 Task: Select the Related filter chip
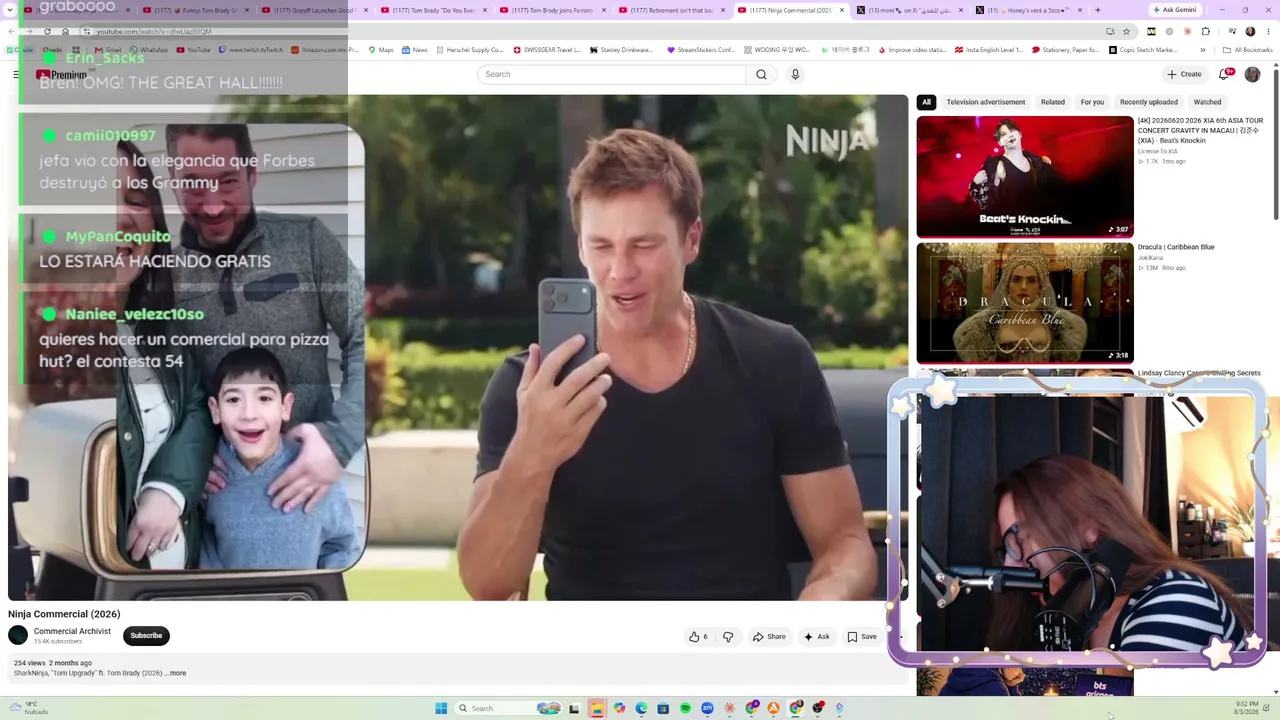pyautogui.click(x=1053, y=102)
